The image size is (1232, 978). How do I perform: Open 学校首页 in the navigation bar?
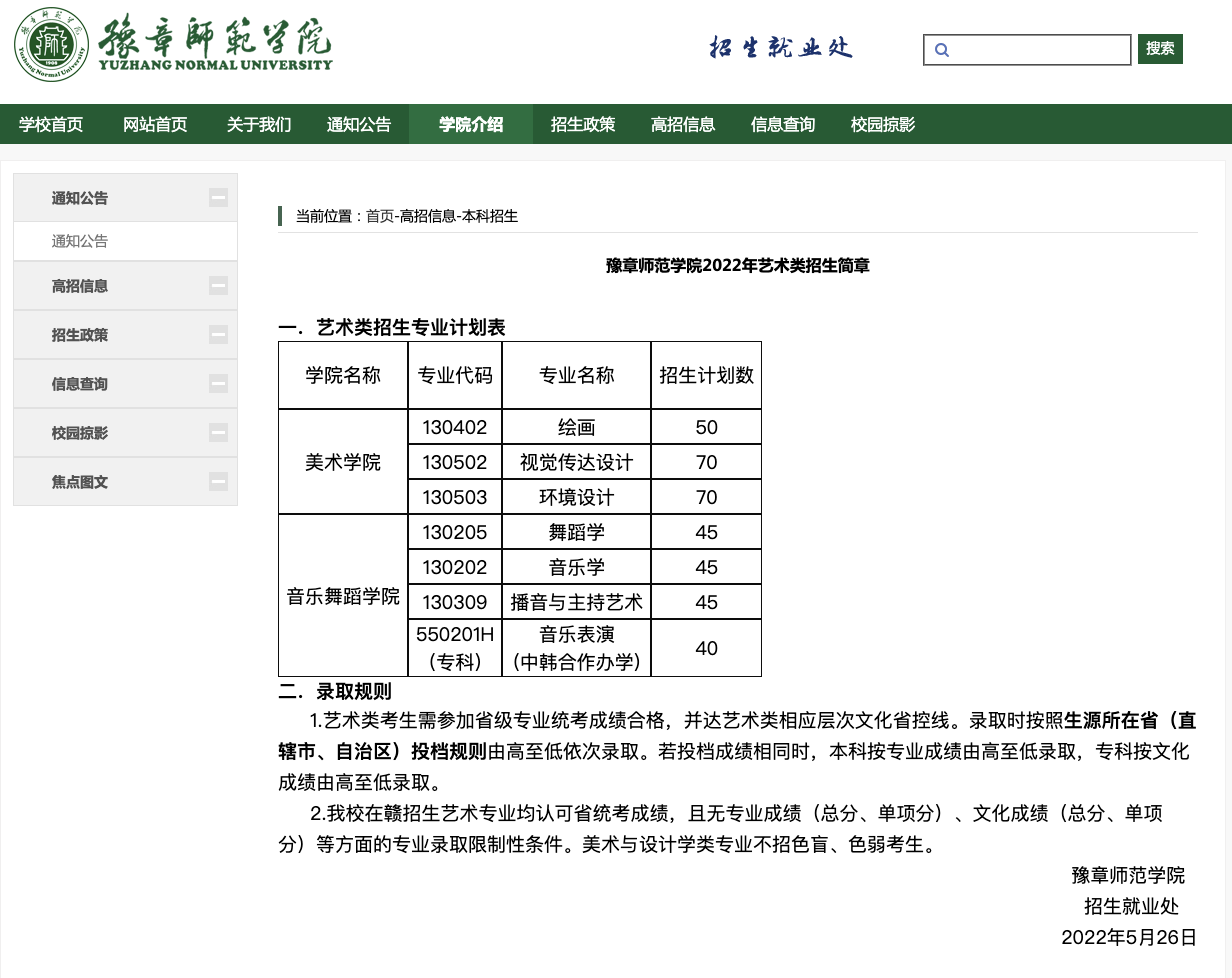pyautogui.click(x=51, y=124)
